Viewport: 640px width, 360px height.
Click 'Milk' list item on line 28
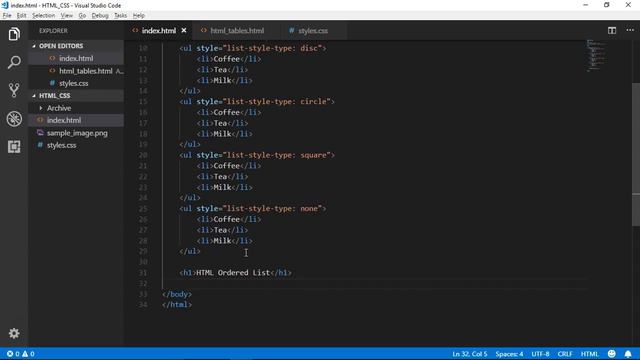[222, 241]
